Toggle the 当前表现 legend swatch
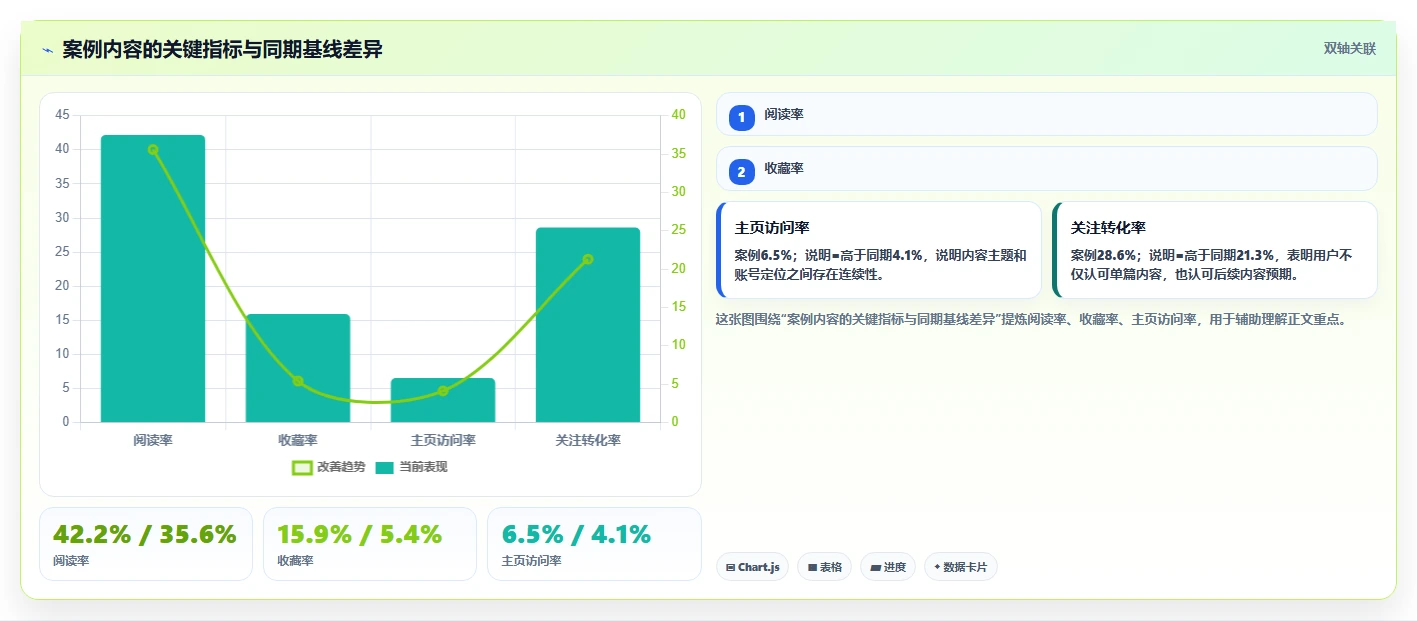 pos(385,467)
